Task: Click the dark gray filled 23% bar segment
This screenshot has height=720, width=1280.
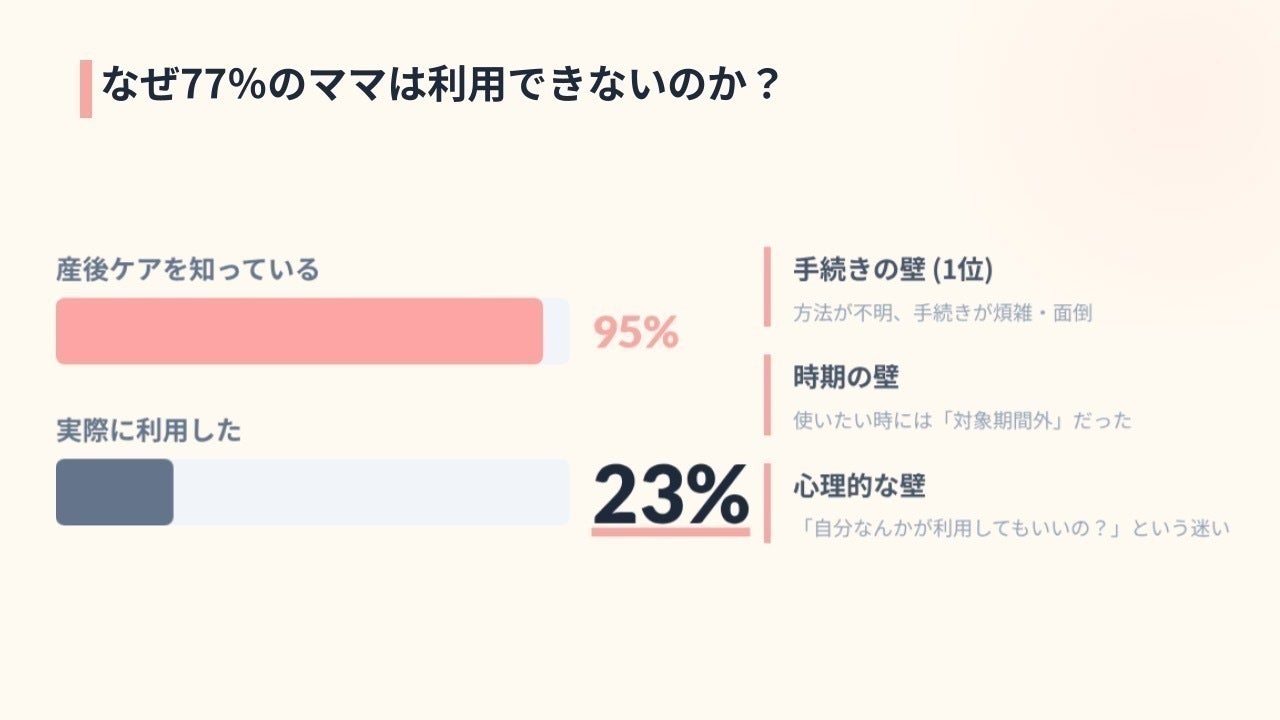Action: click(x=114, y=492)
